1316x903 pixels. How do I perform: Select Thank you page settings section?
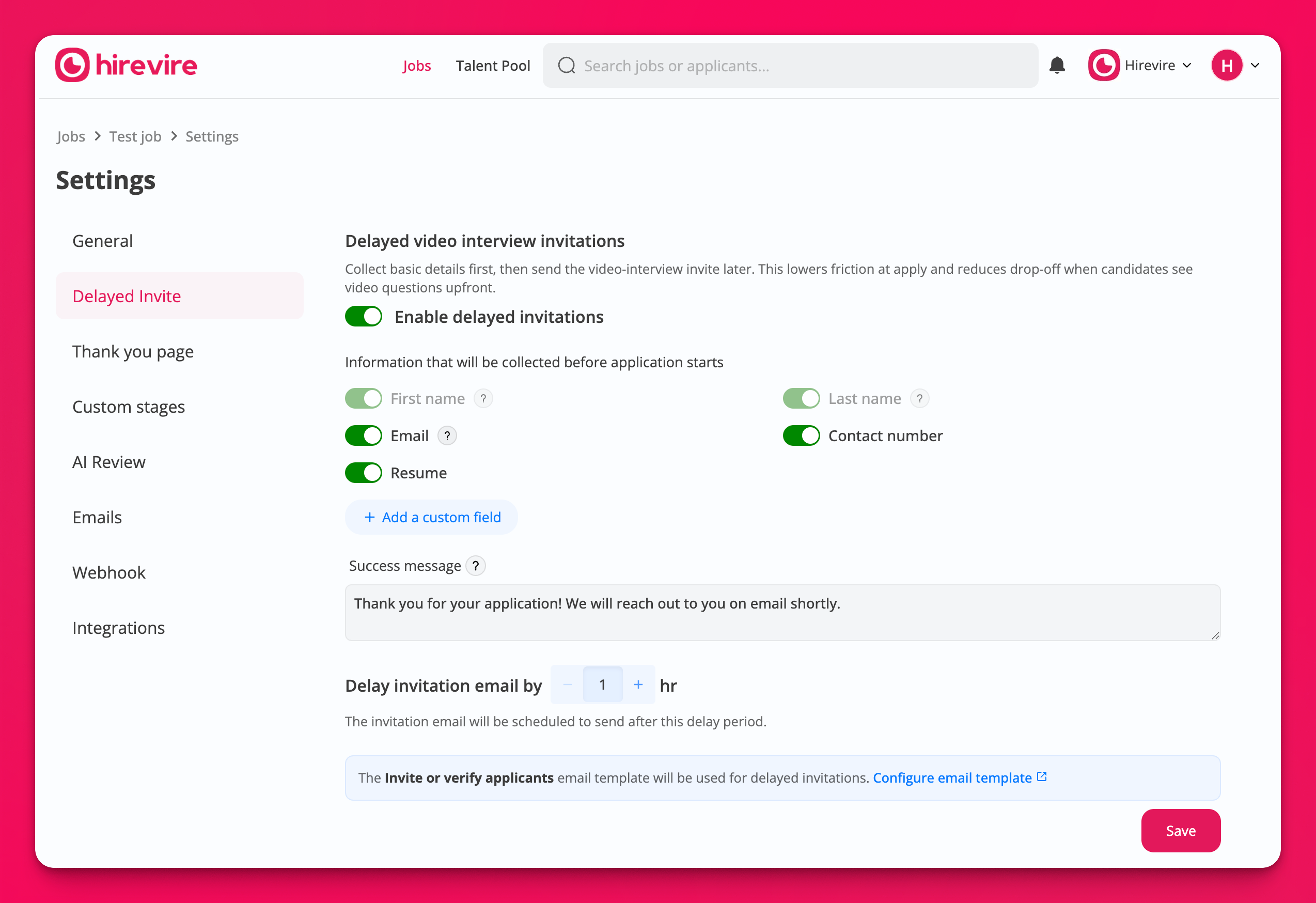click(133, 352)
